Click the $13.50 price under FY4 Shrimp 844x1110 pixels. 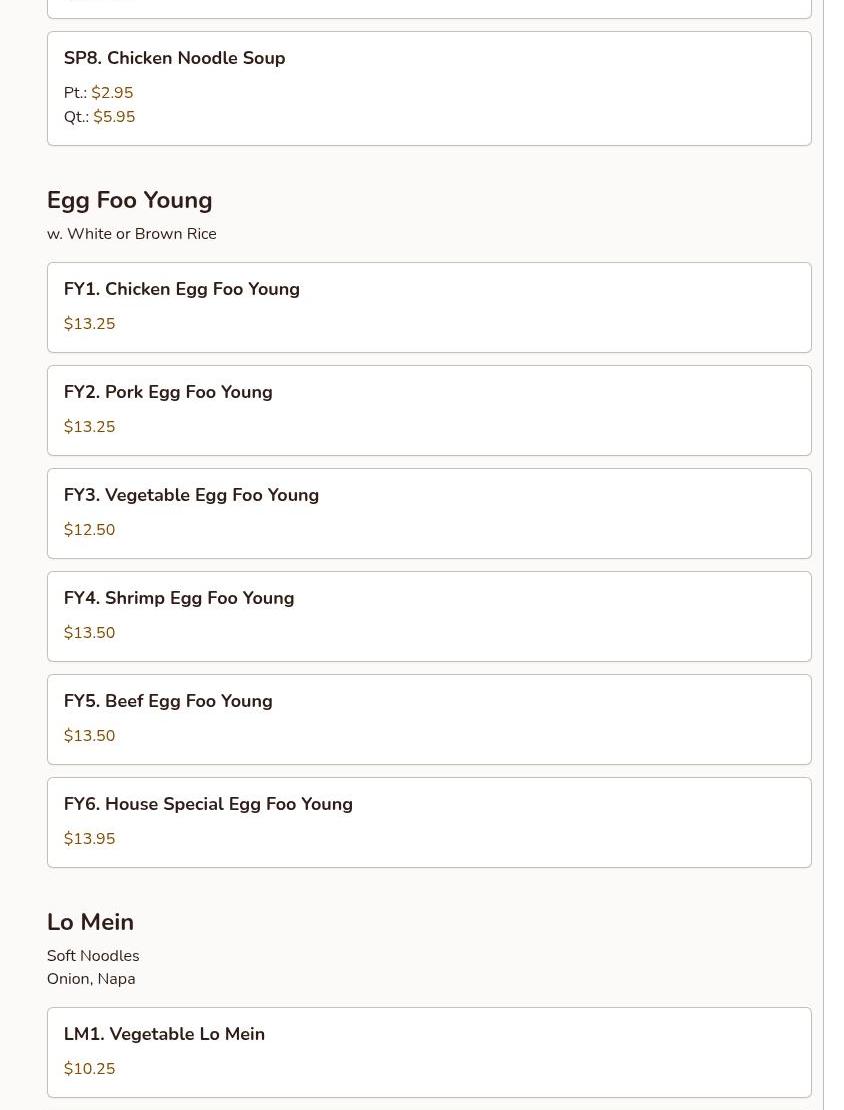pos(89,633)
